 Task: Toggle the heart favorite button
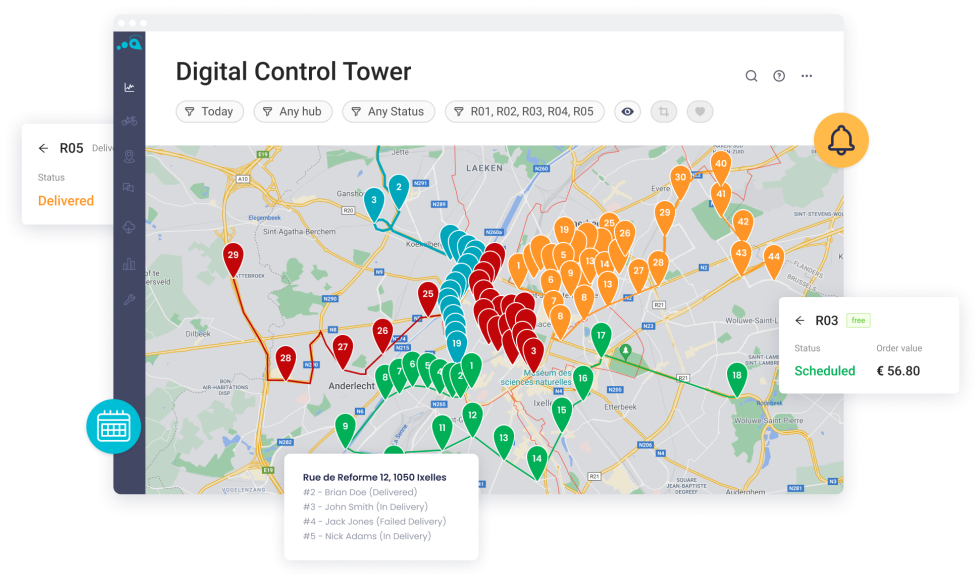(700, 112)
